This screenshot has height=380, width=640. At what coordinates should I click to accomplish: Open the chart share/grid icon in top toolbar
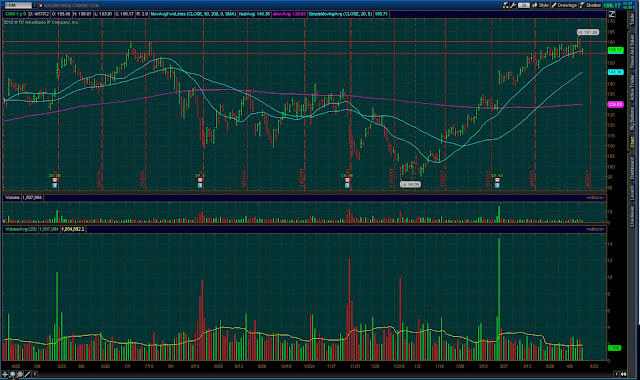click(506, 5)
